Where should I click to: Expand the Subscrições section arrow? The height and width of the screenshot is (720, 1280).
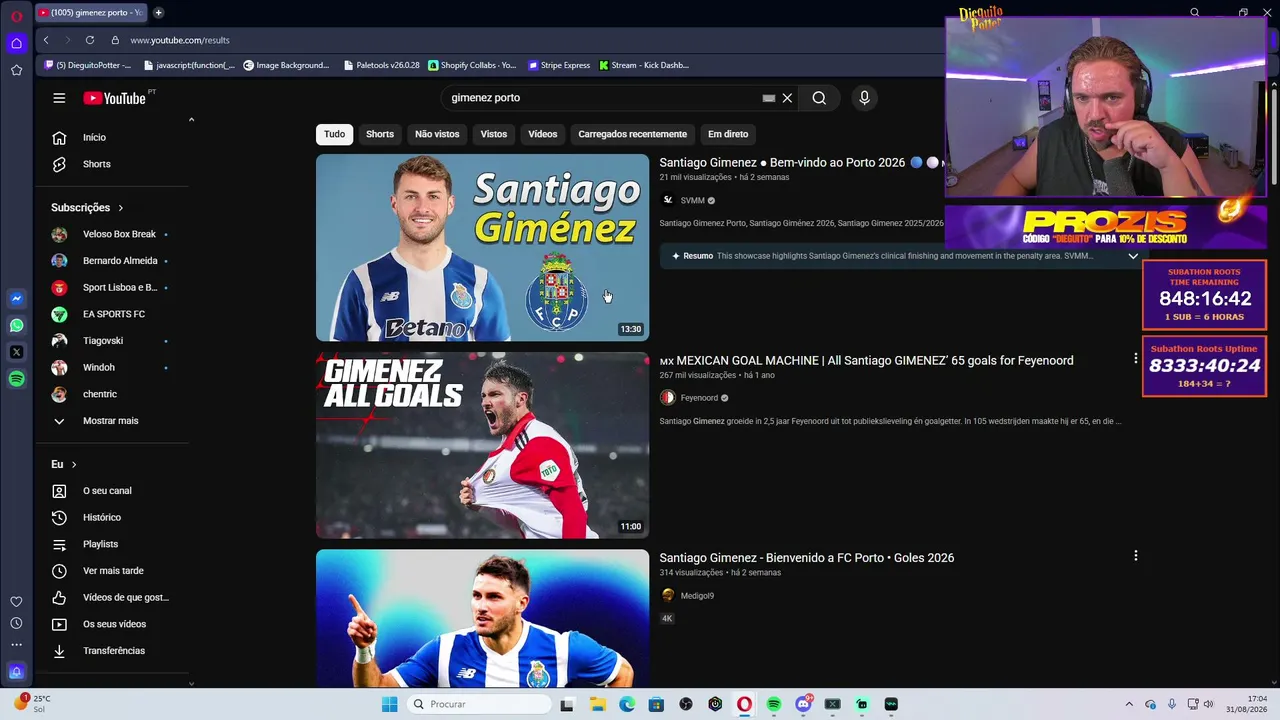(121, 208)
